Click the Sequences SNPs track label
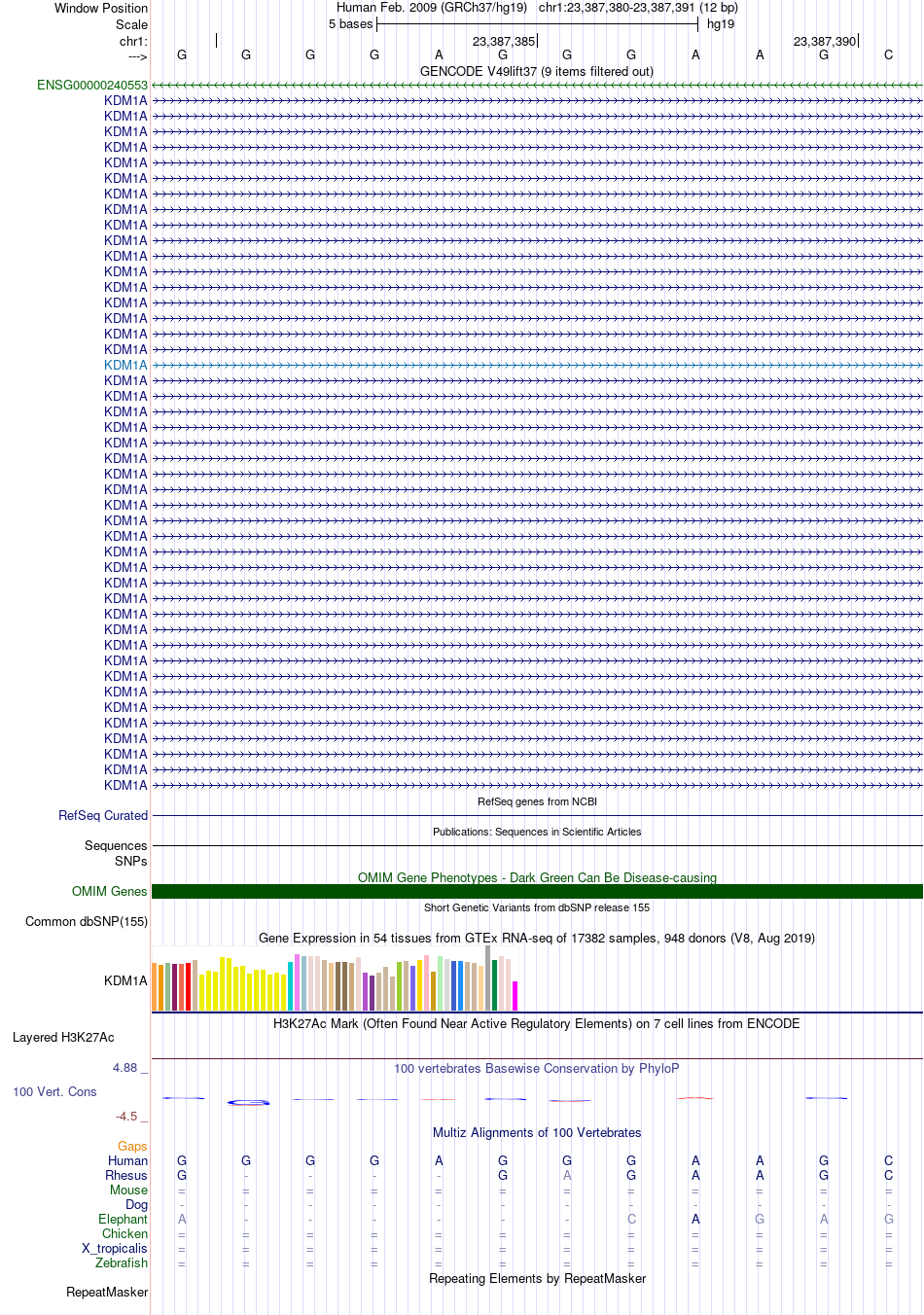 [x=116, y=854]
